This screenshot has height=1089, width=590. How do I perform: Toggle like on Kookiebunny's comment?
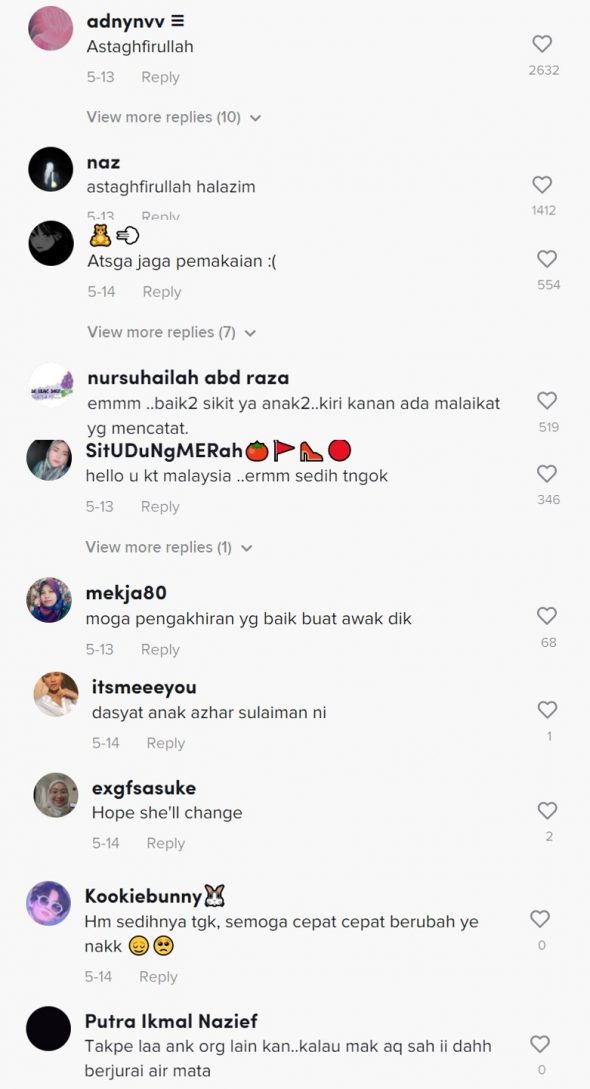coord(540,920)
